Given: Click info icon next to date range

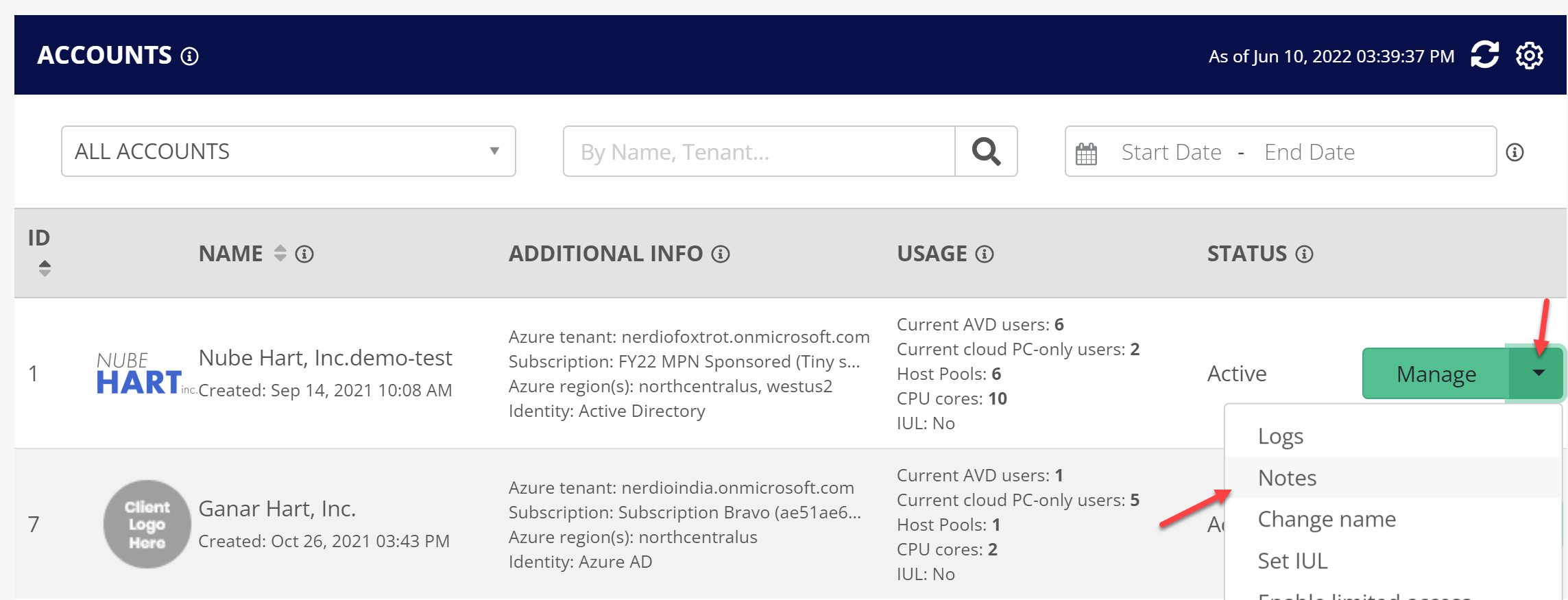Looking at the screenshot, I should click(x=1515, y=152).
